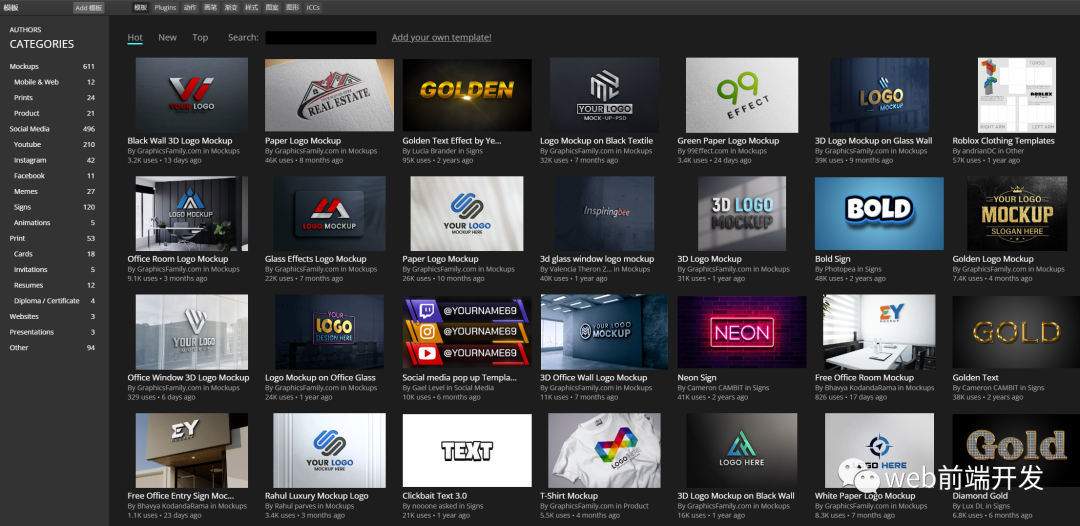1080x526 pixels.
Task: Open the Add your own template link
Action: [x=442, y=38]
